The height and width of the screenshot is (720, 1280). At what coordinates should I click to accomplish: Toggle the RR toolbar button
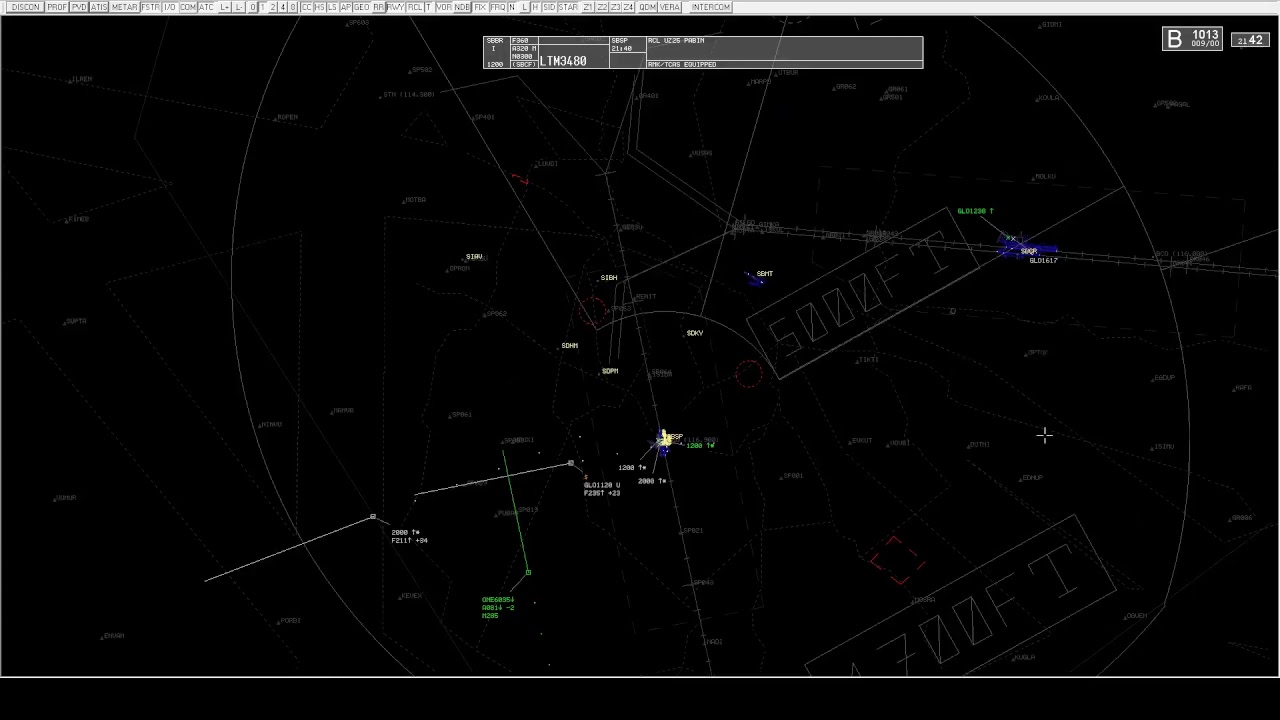point(379,7)
